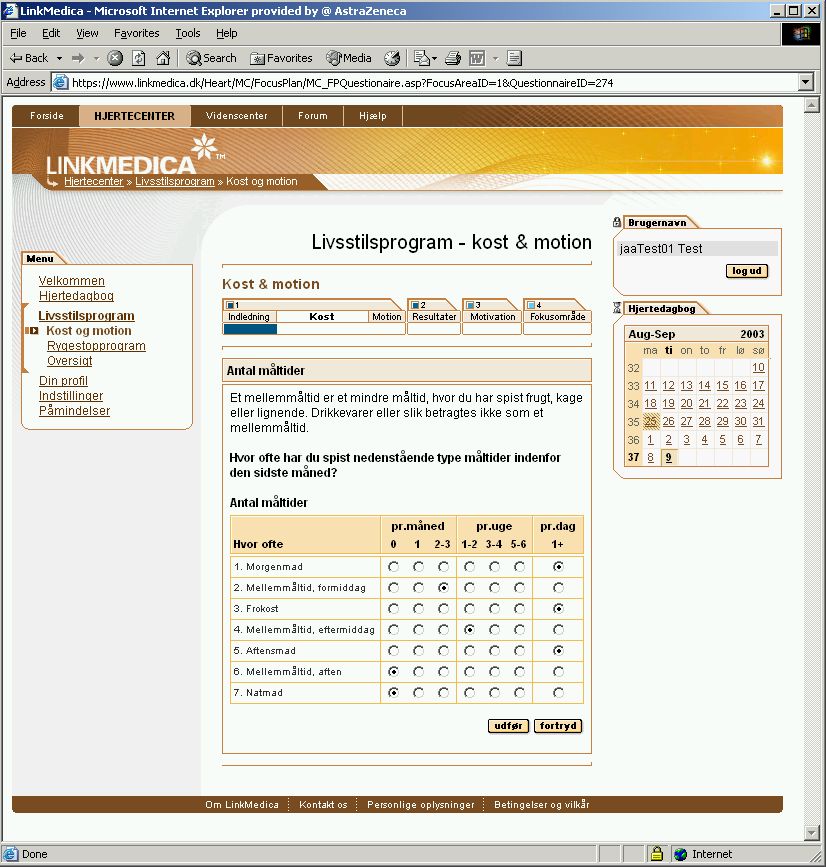826x867 pixels.
Task: Click the Print toolbar icon
Action: pyautogui.click(x=453, y=58)
